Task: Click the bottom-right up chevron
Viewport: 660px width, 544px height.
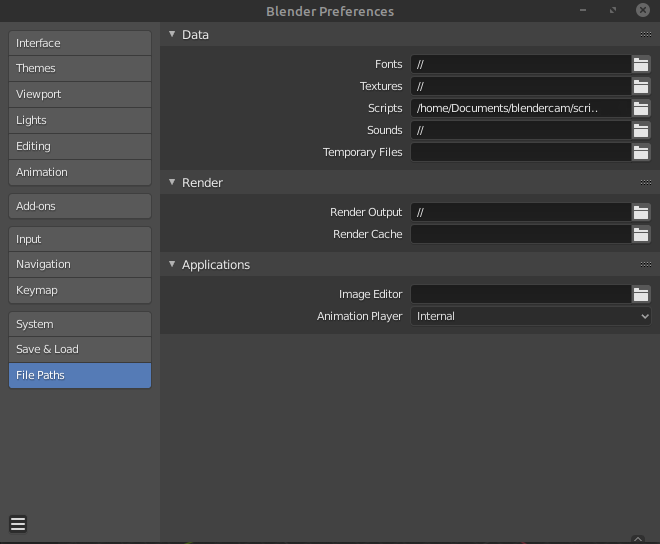Action: click(x=638, y=539)
